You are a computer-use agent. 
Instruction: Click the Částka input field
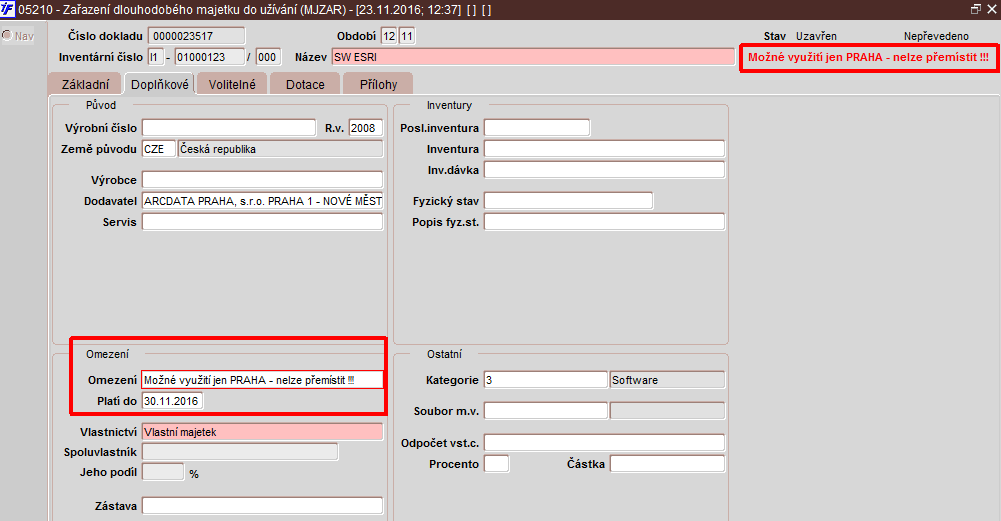coord(668,464)
